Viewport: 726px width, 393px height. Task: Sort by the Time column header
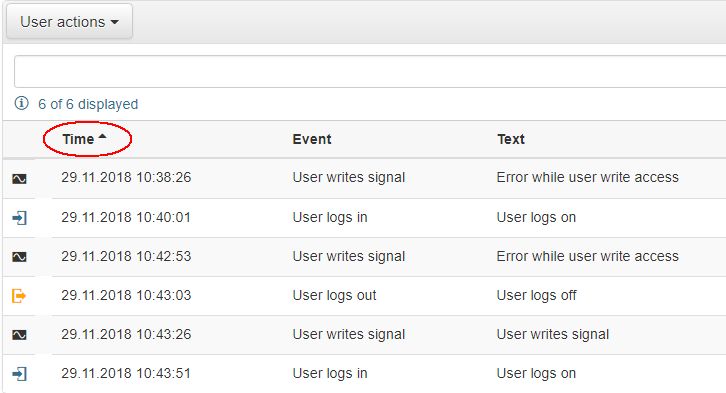click(78, 139)
